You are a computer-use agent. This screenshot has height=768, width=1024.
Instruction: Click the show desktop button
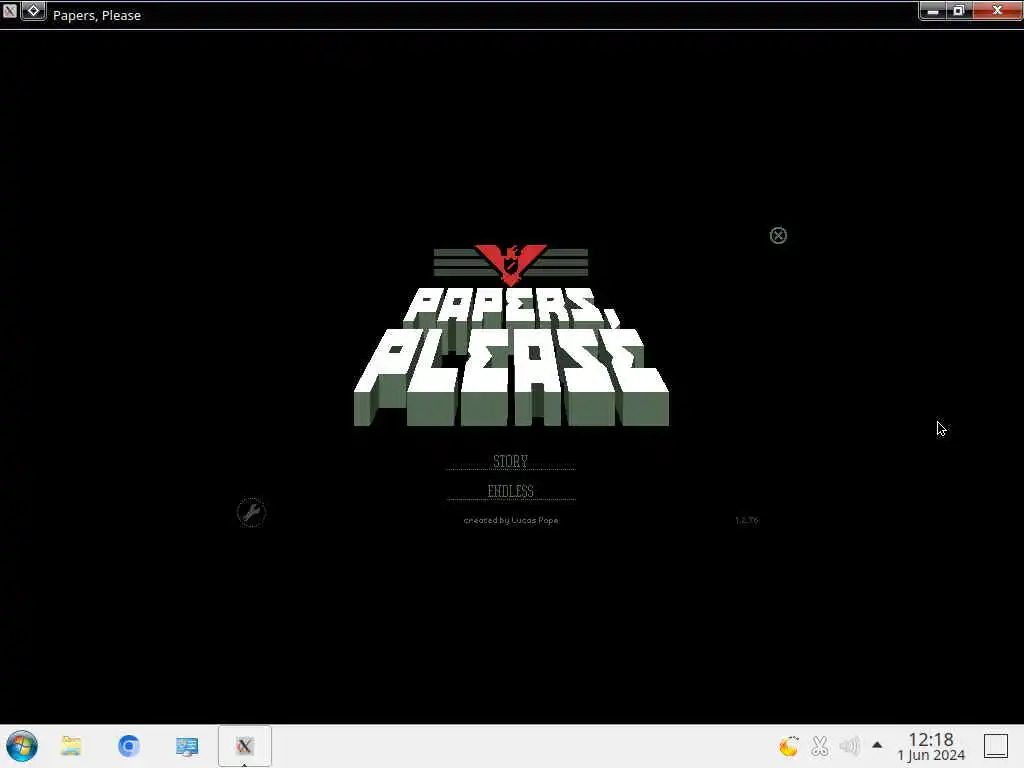coord(996,746)
